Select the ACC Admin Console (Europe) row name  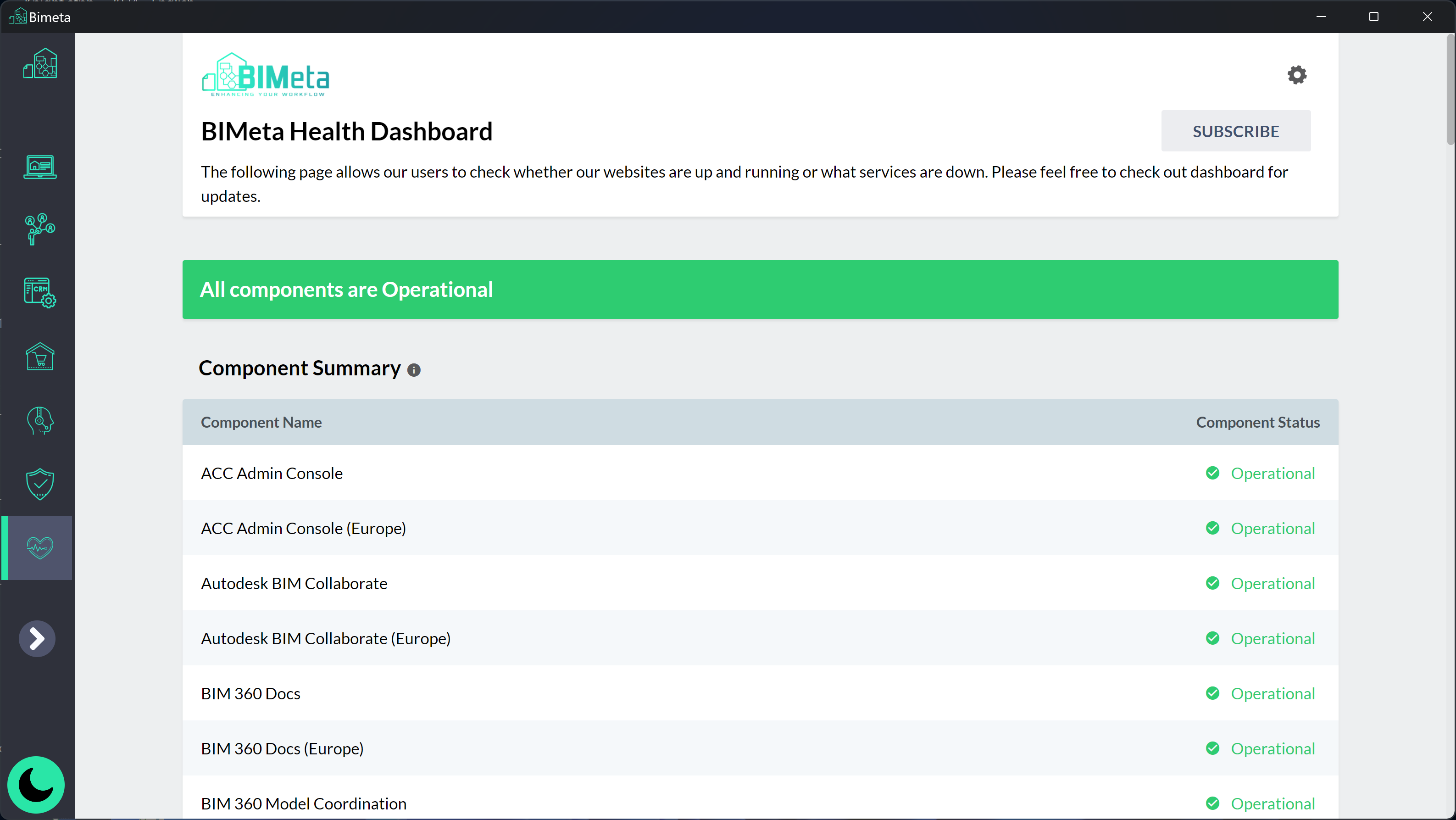[304, 528]
